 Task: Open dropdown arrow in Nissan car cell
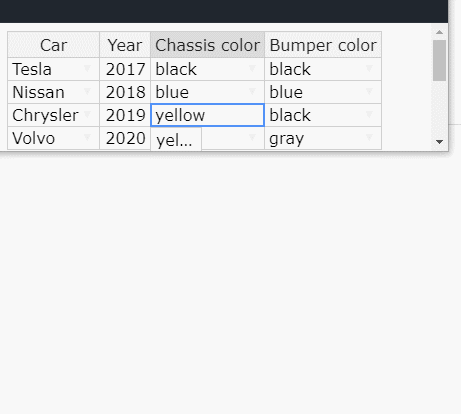(x=87, y=91)
